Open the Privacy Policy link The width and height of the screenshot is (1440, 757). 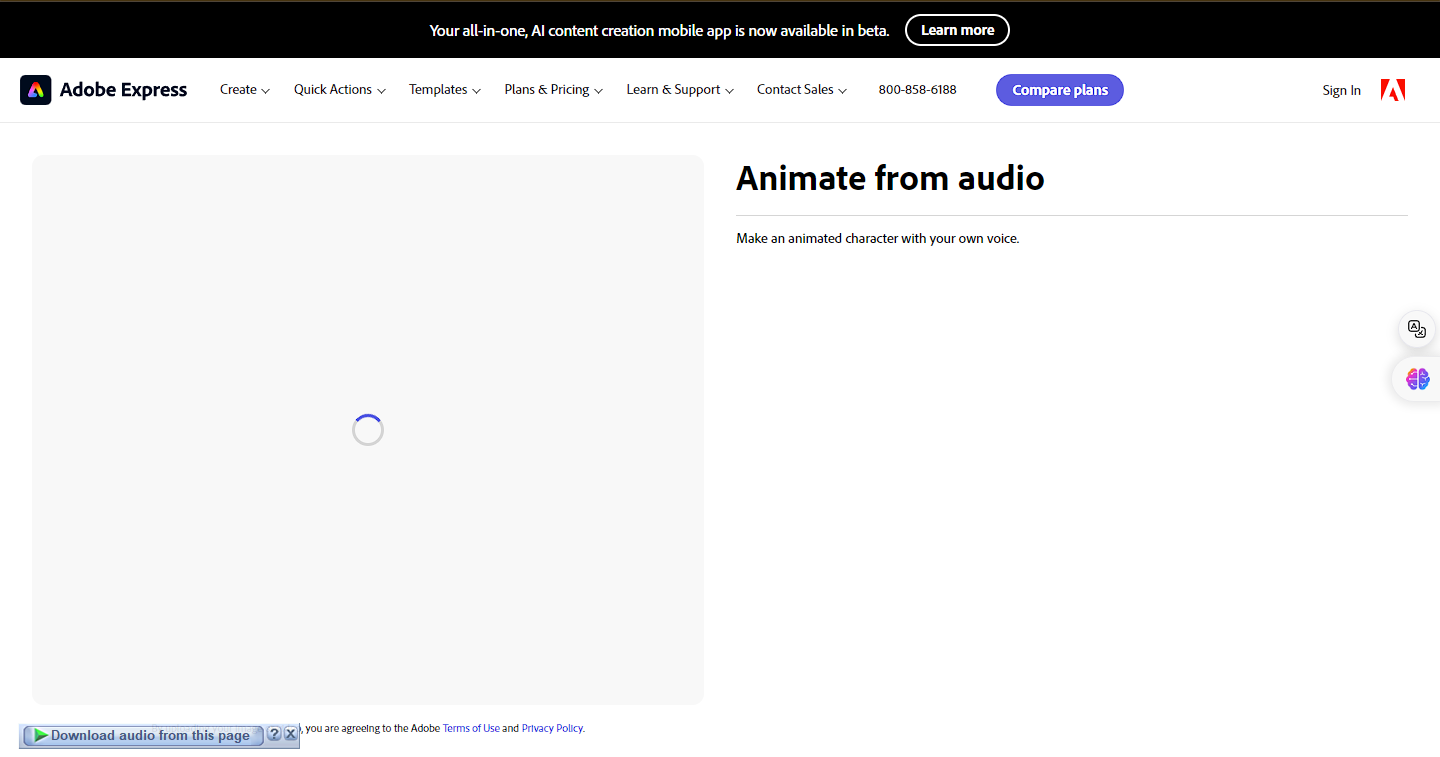click(551, 728)
